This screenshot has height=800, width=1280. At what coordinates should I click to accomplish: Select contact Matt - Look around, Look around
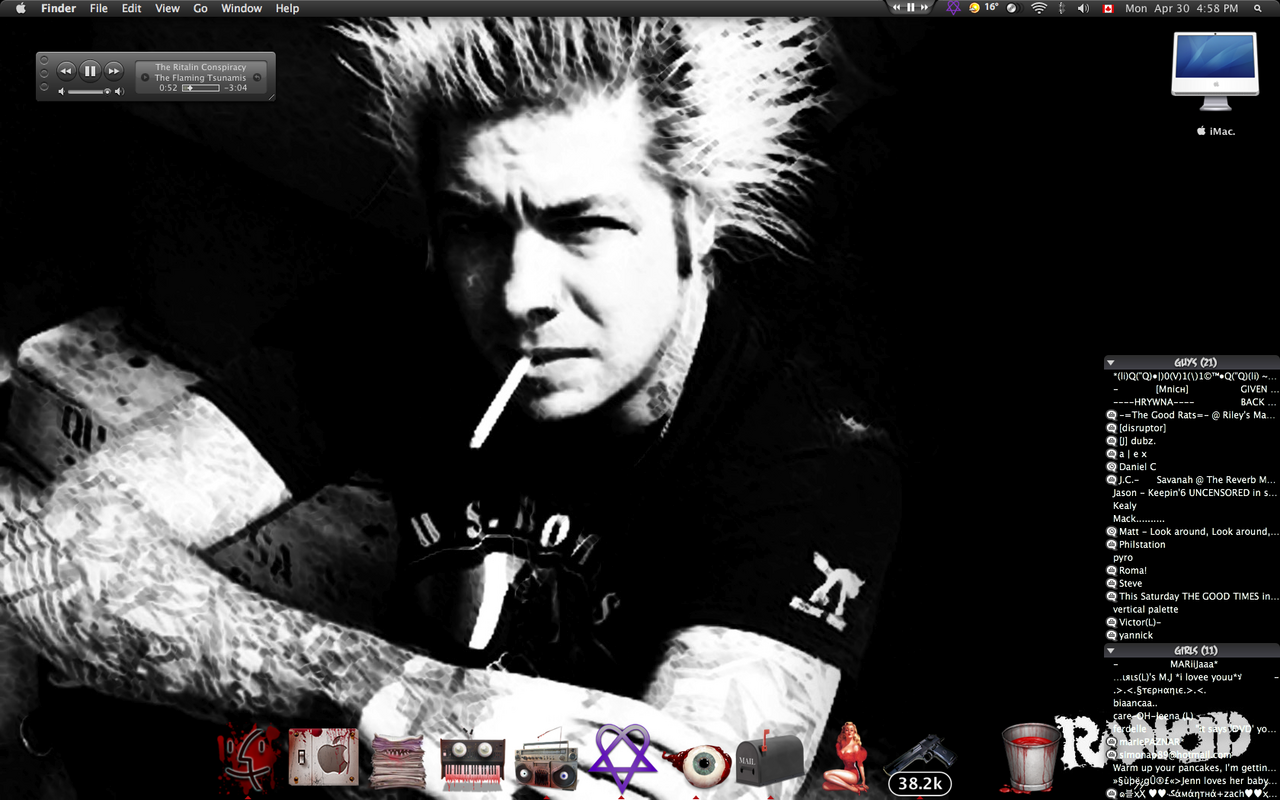point(1192,532)
